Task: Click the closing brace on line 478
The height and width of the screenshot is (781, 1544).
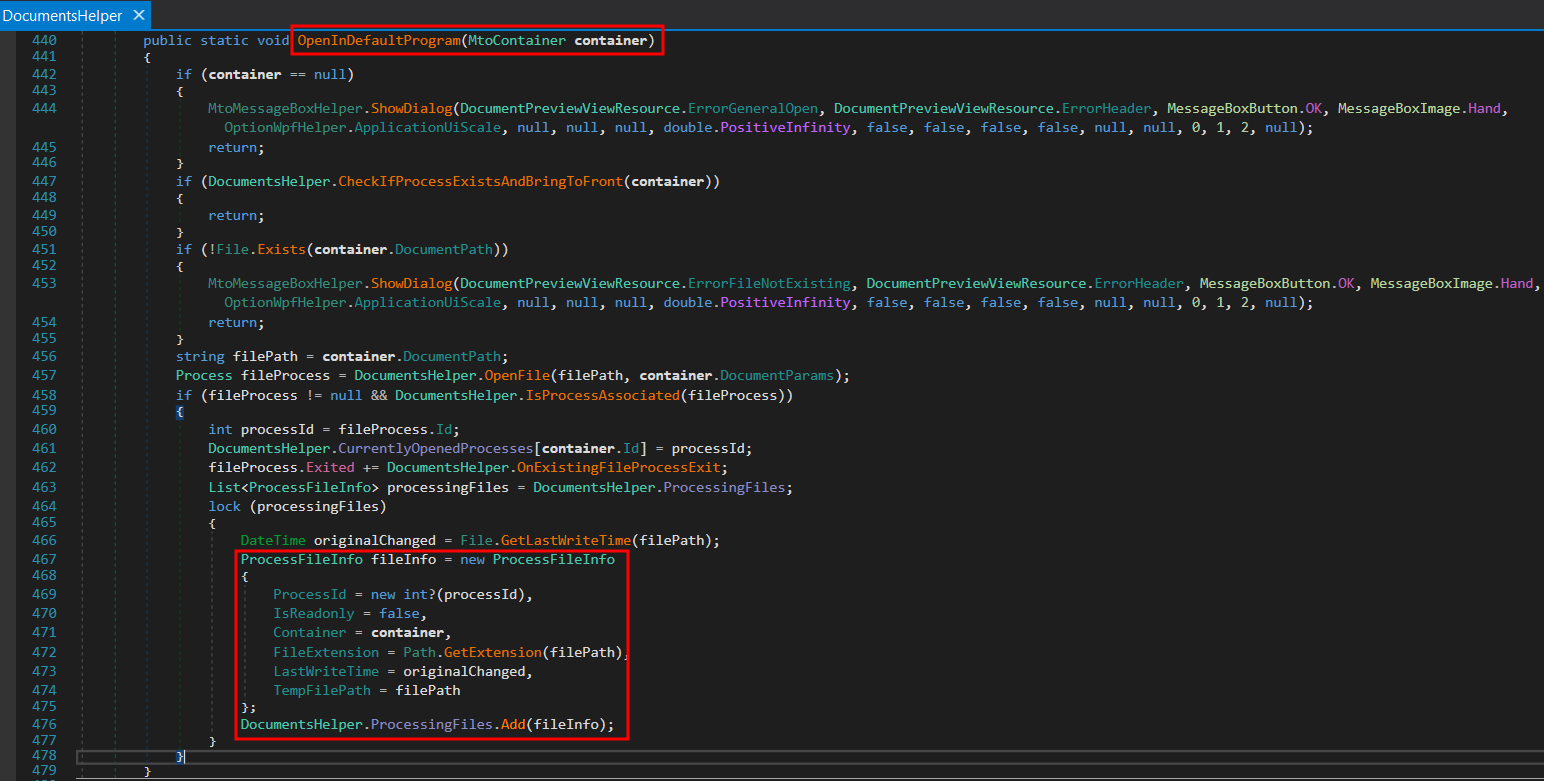Action: (180, 755)
